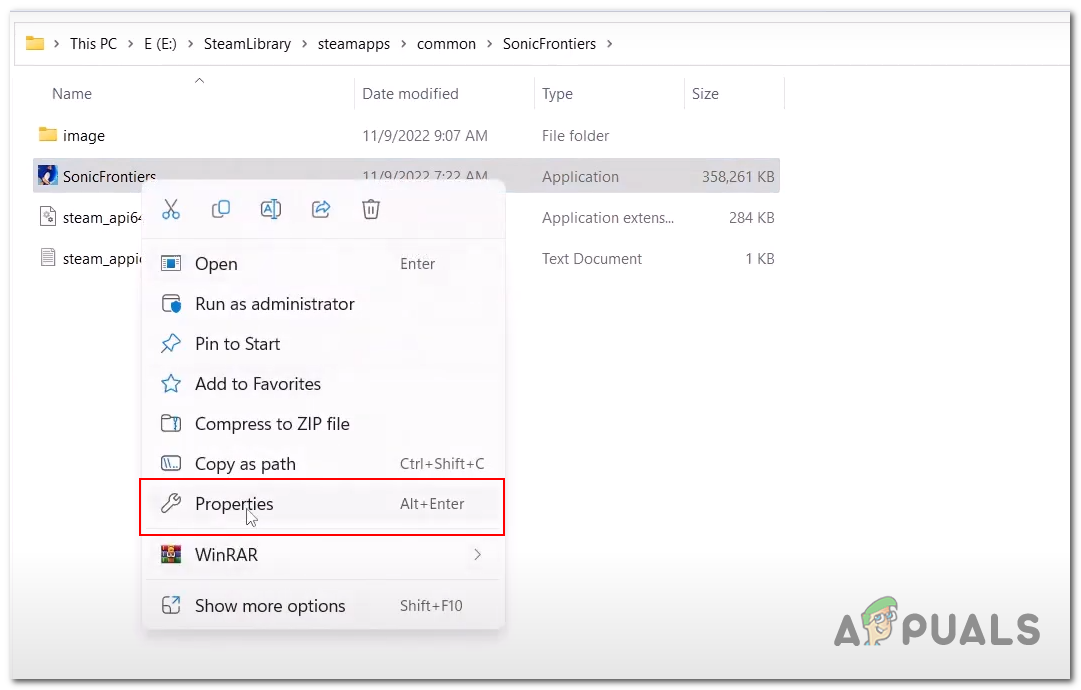Select Copy as path
The height and width of the screenshot is (690, 1081).
click(x=323, y=464)
